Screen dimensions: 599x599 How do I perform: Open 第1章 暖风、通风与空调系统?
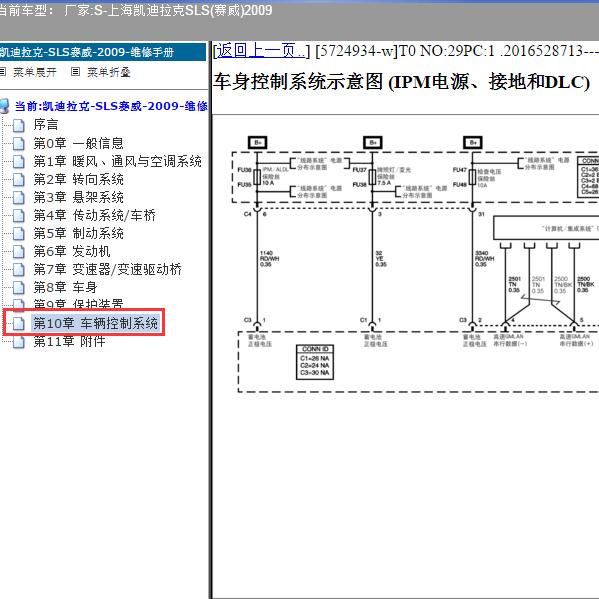[118, 161]
